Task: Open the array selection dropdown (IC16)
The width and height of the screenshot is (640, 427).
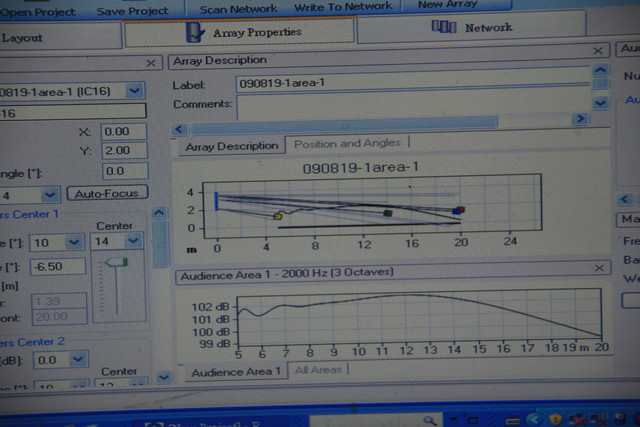Action: pyautogui.click(x=136, y=90)
